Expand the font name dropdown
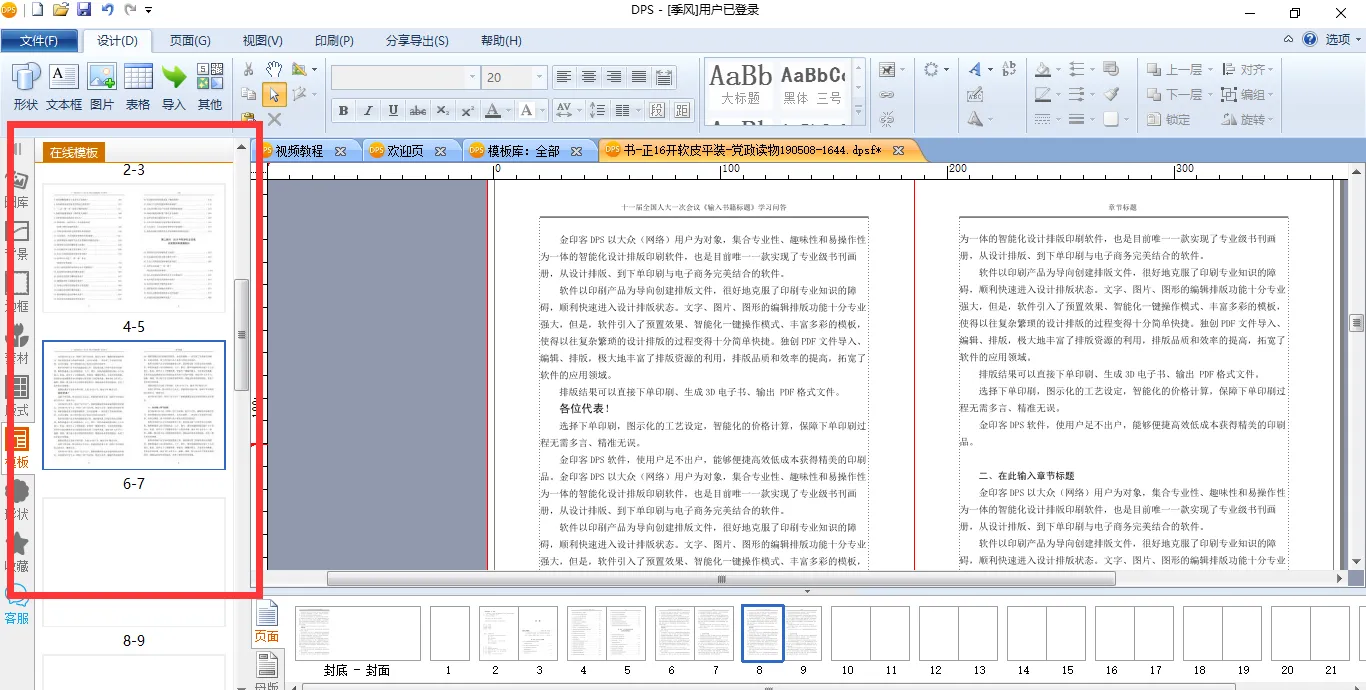 click(472, 77)
